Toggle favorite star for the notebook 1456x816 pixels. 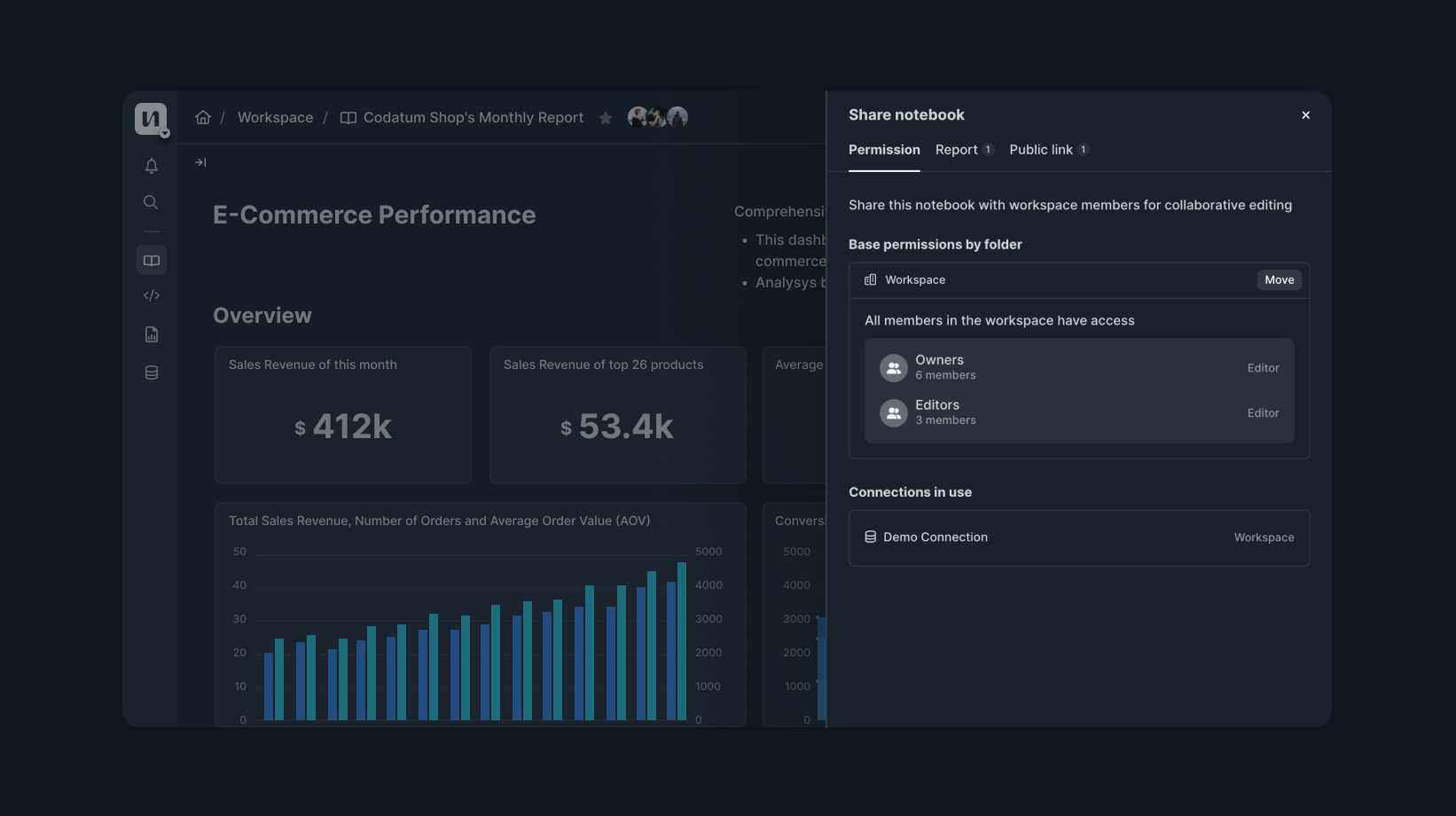point(606,118)
